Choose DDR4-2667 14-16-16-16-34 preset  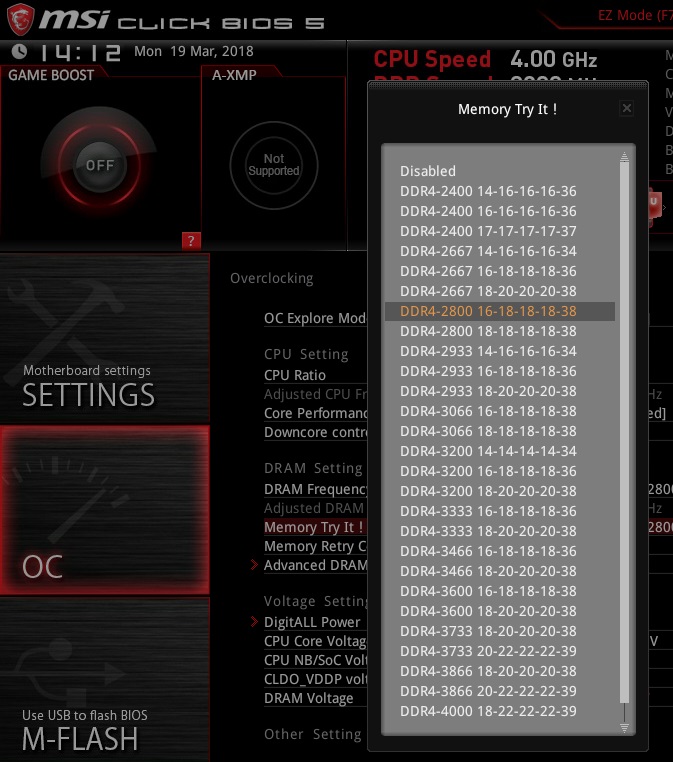point(488,251)
